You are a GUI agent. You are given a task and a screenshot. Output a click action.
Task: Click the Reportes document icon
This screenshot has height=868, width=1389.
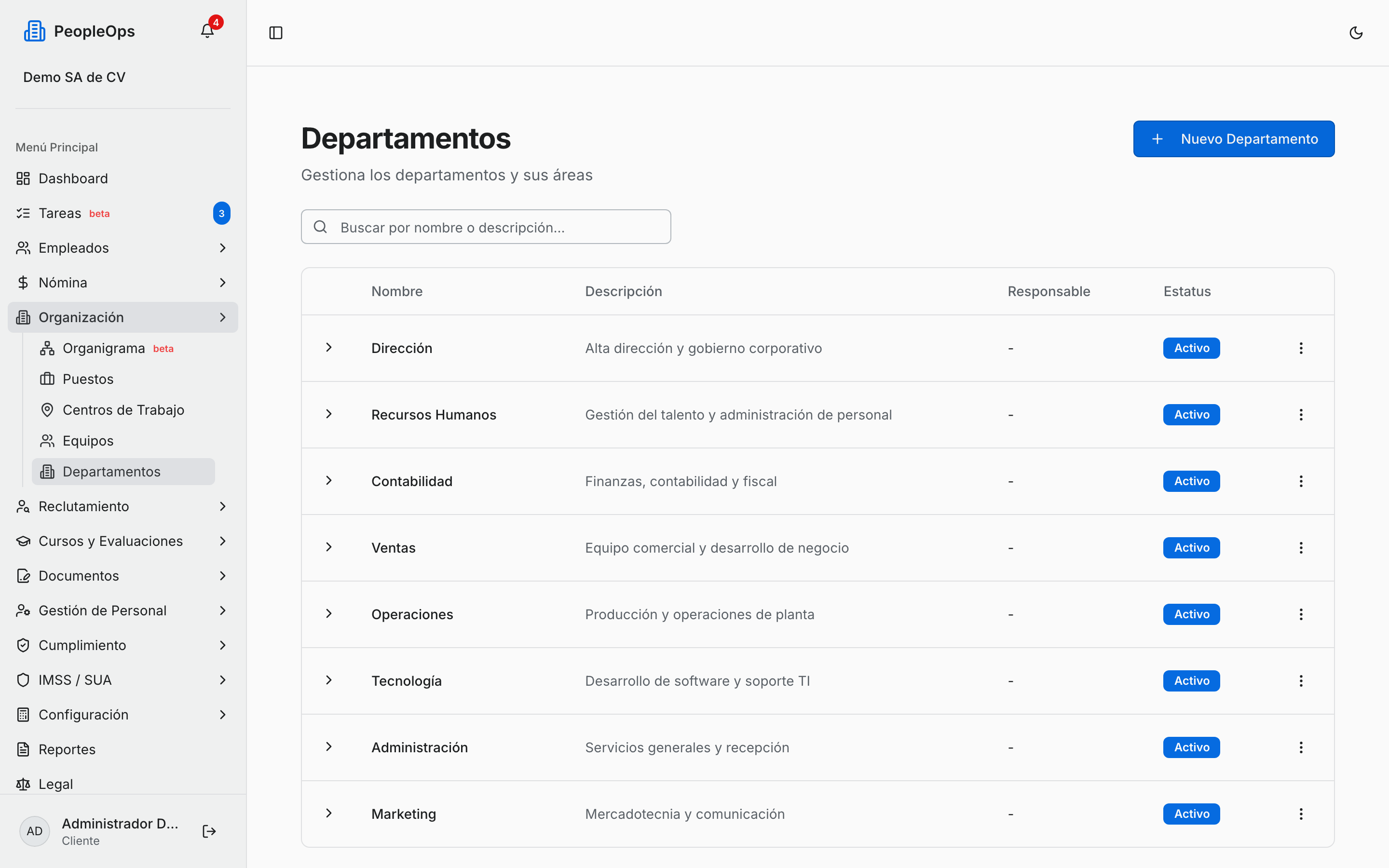tap(23, 749)
